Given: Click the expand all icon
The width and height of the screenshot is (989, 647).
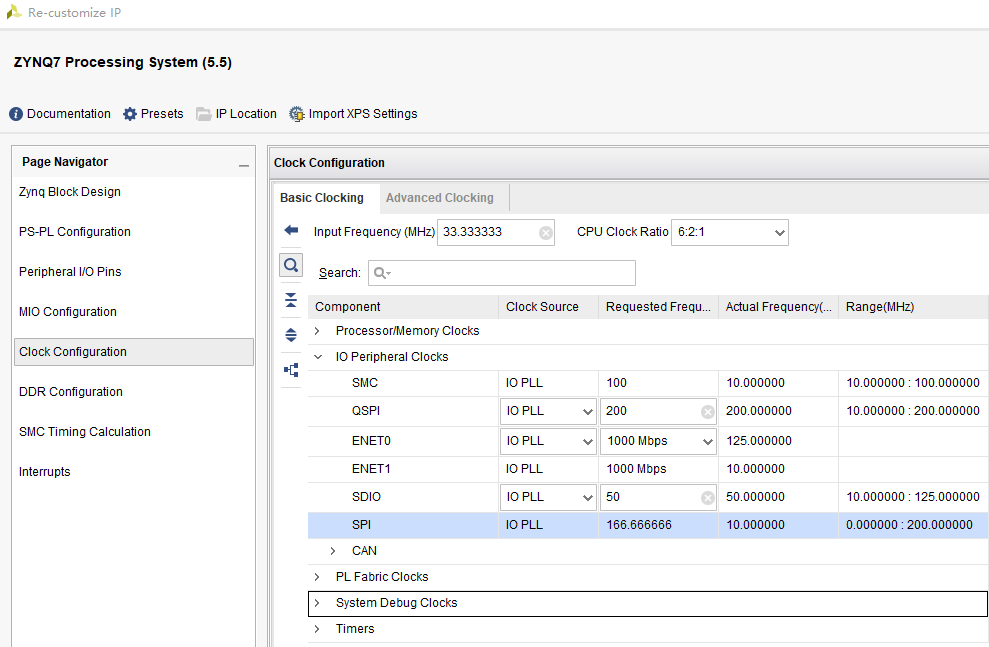Looking at the screenshot, I should click(291, 335).
